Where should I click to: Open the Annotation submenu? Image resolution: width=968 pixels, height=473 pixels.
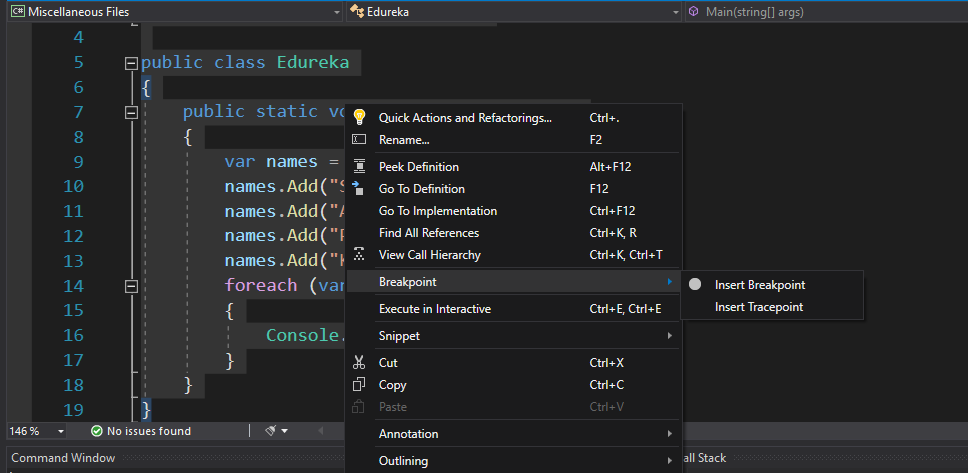pyautogui.click(x=514, y=433)
